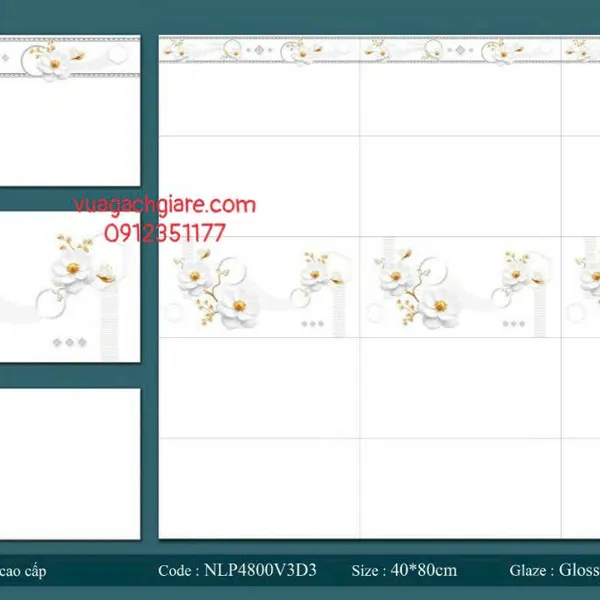This screenshot has width=600, height=600.
Task: Click the white flower on top-left border tile
Action: click(x=62, y=62)
